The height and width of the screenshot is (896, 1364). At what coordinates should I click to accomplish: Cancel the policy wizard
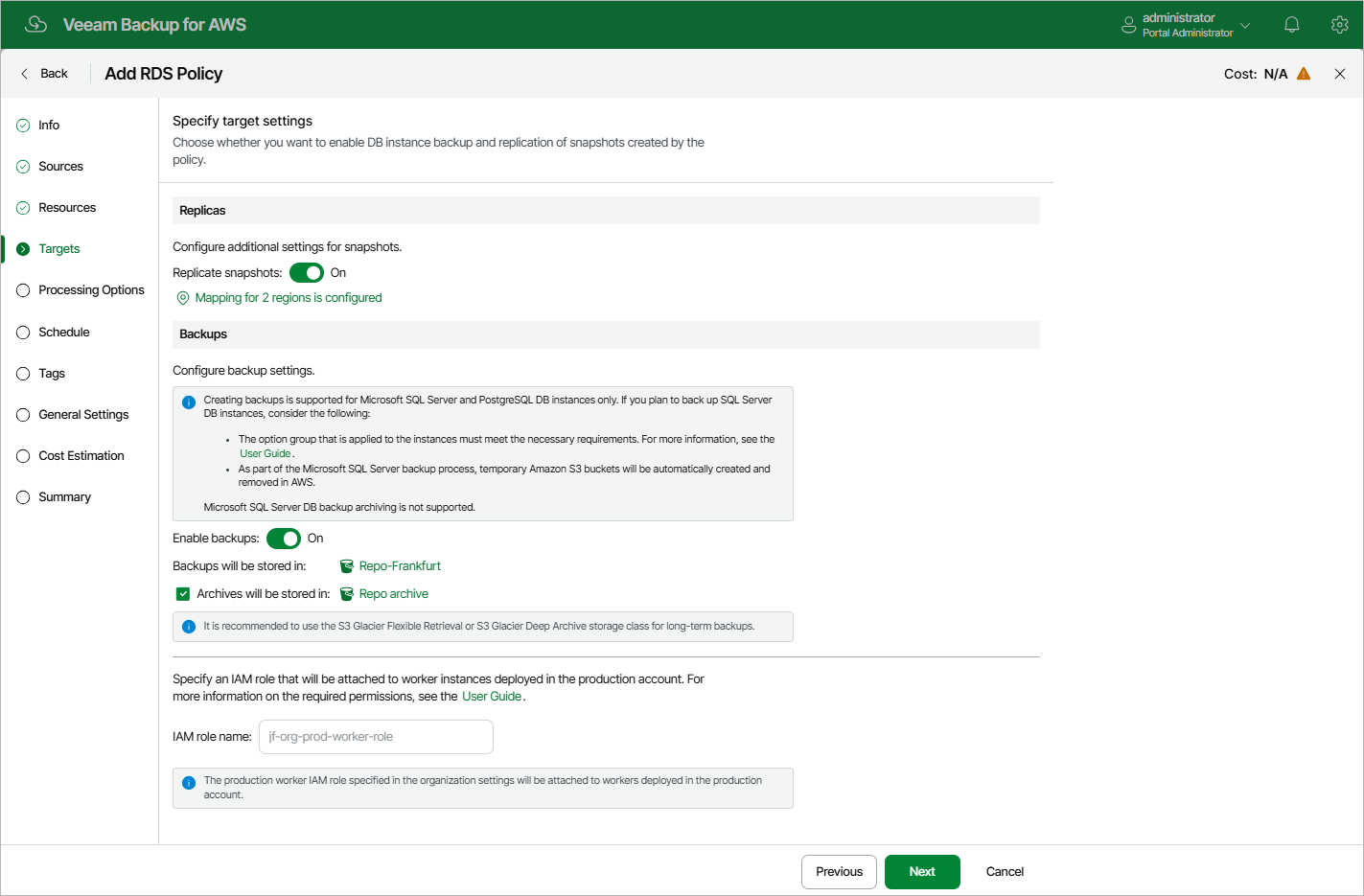coord(1005,872)
